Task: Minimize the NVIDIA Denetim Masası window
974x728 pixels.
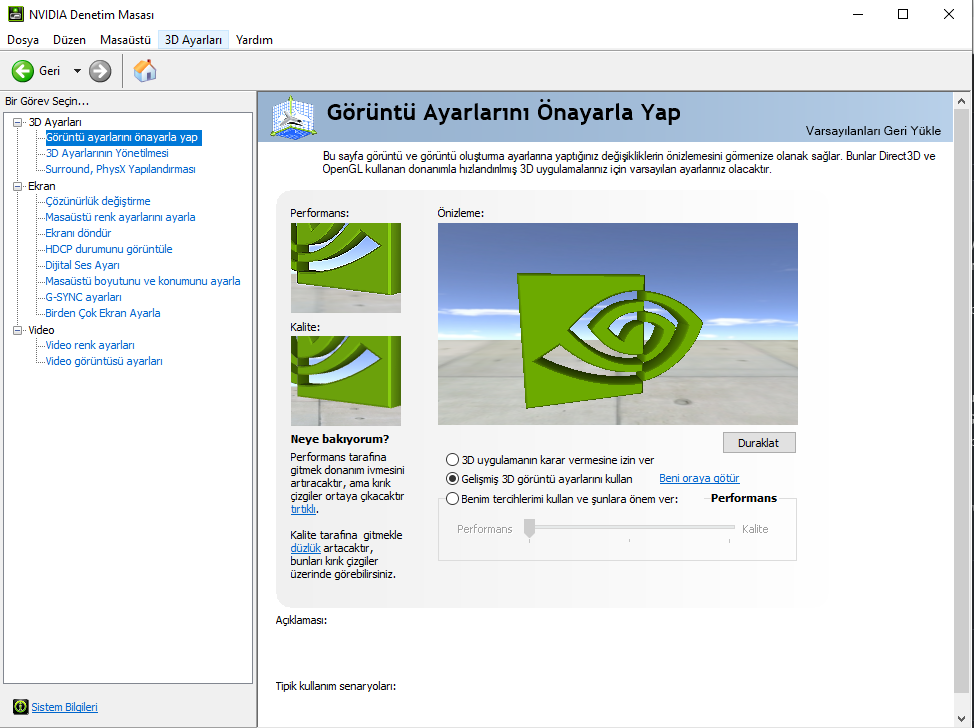Action: coord(858,14)
